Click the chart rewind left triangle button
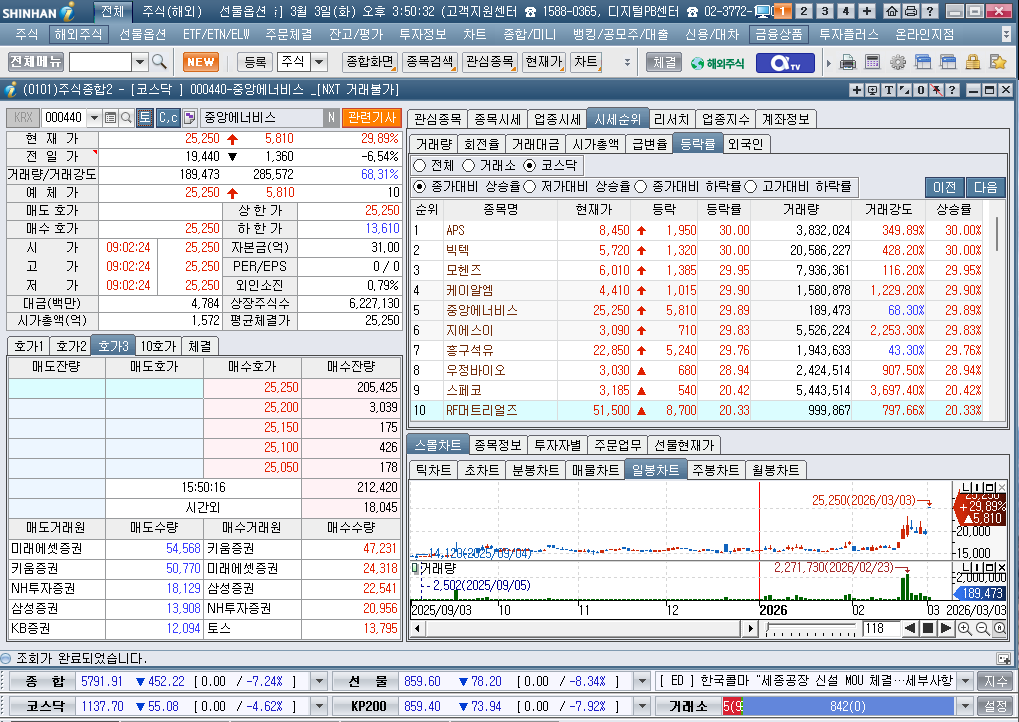1019x722 pixels. (910, 628)
